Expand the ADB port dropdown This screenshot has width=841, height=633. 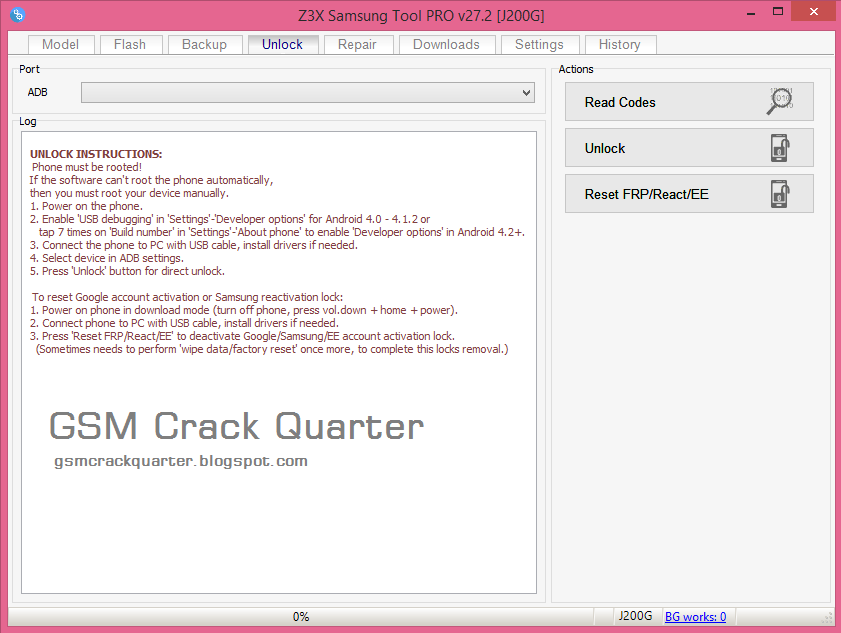click(308, 93)
